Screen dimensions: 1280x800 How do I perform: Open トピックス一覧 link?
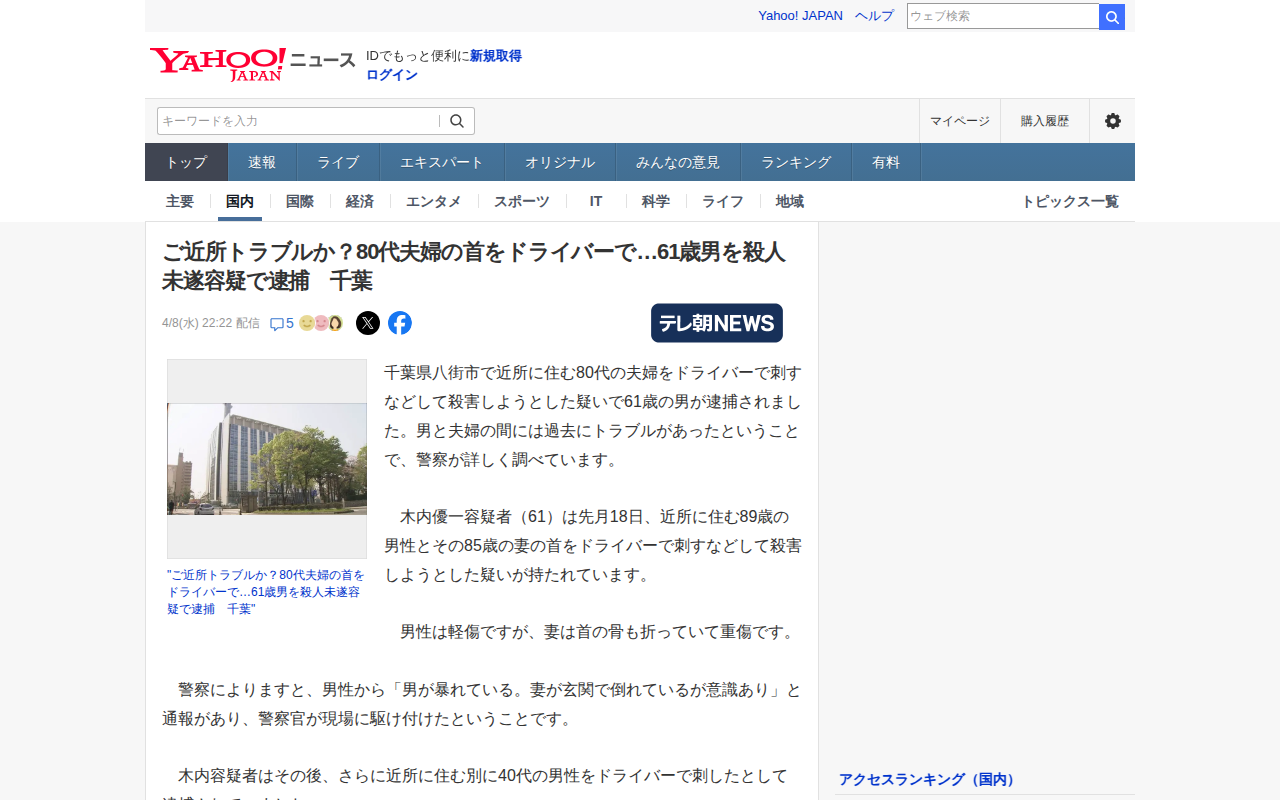click(x=1069, y=201)
